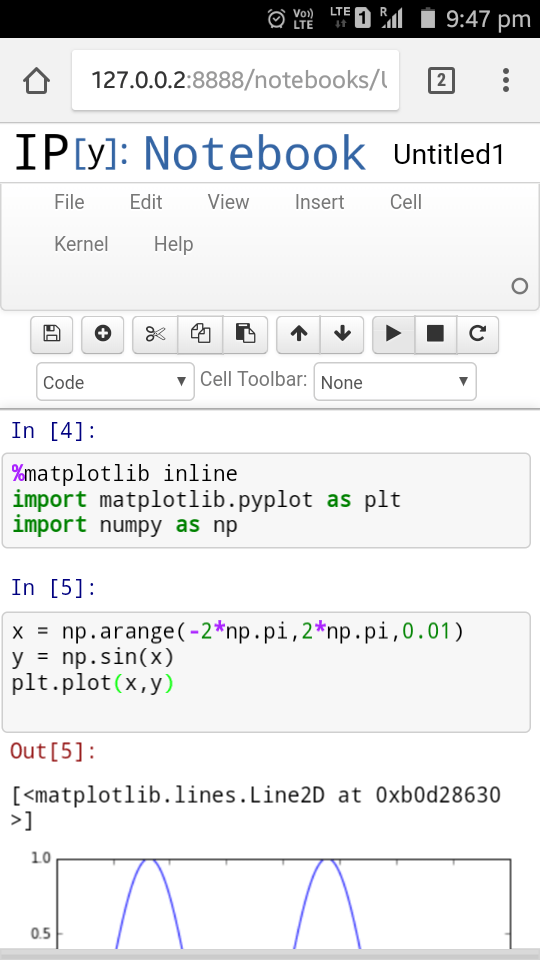The image size is (540, 960).
Task: Open the Cell menu
Action: tap(406, 202)
